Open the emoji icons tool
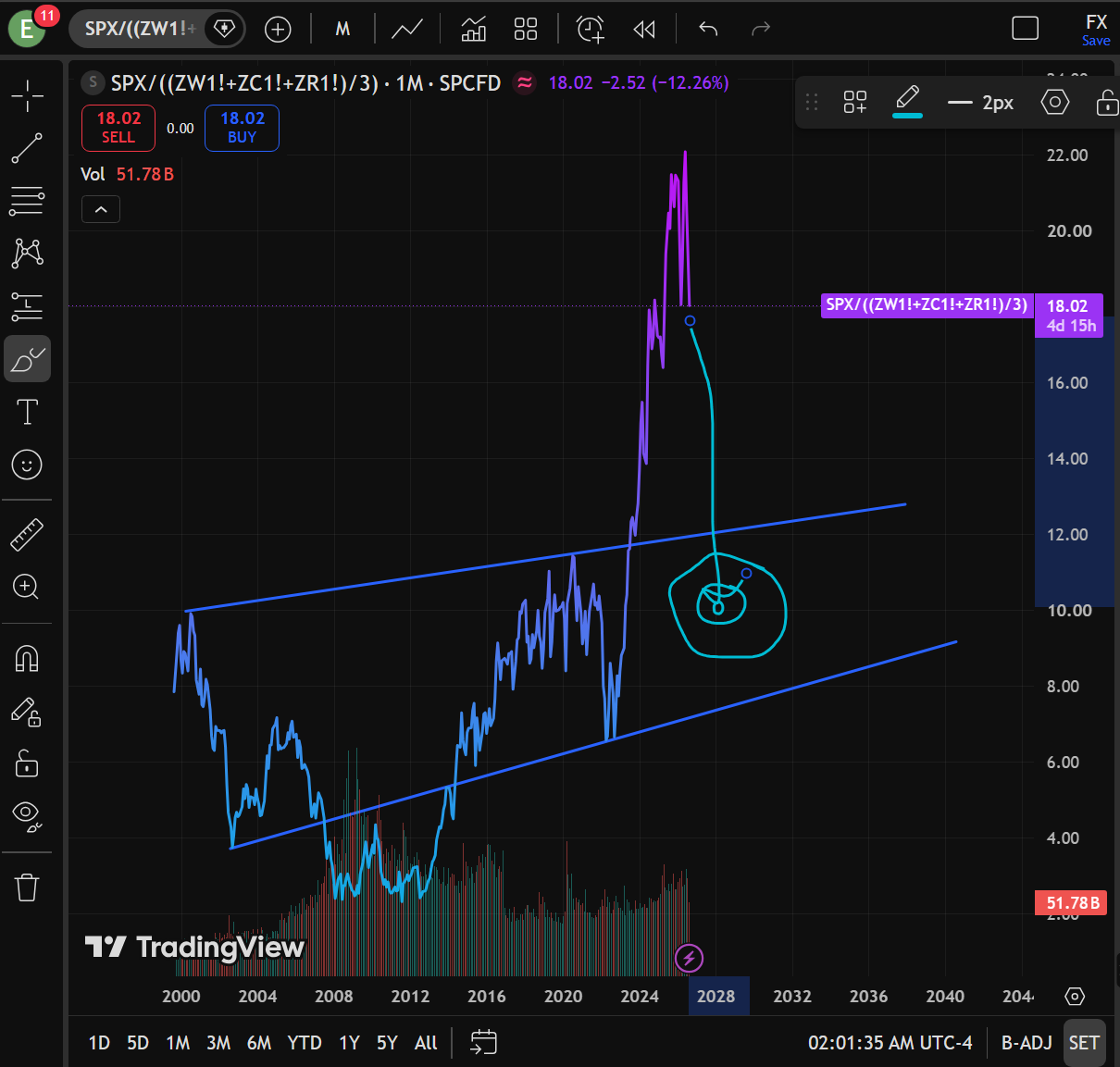Image resolution: width=1120 pixels, height=1067 pixels. tap(28, 464)
